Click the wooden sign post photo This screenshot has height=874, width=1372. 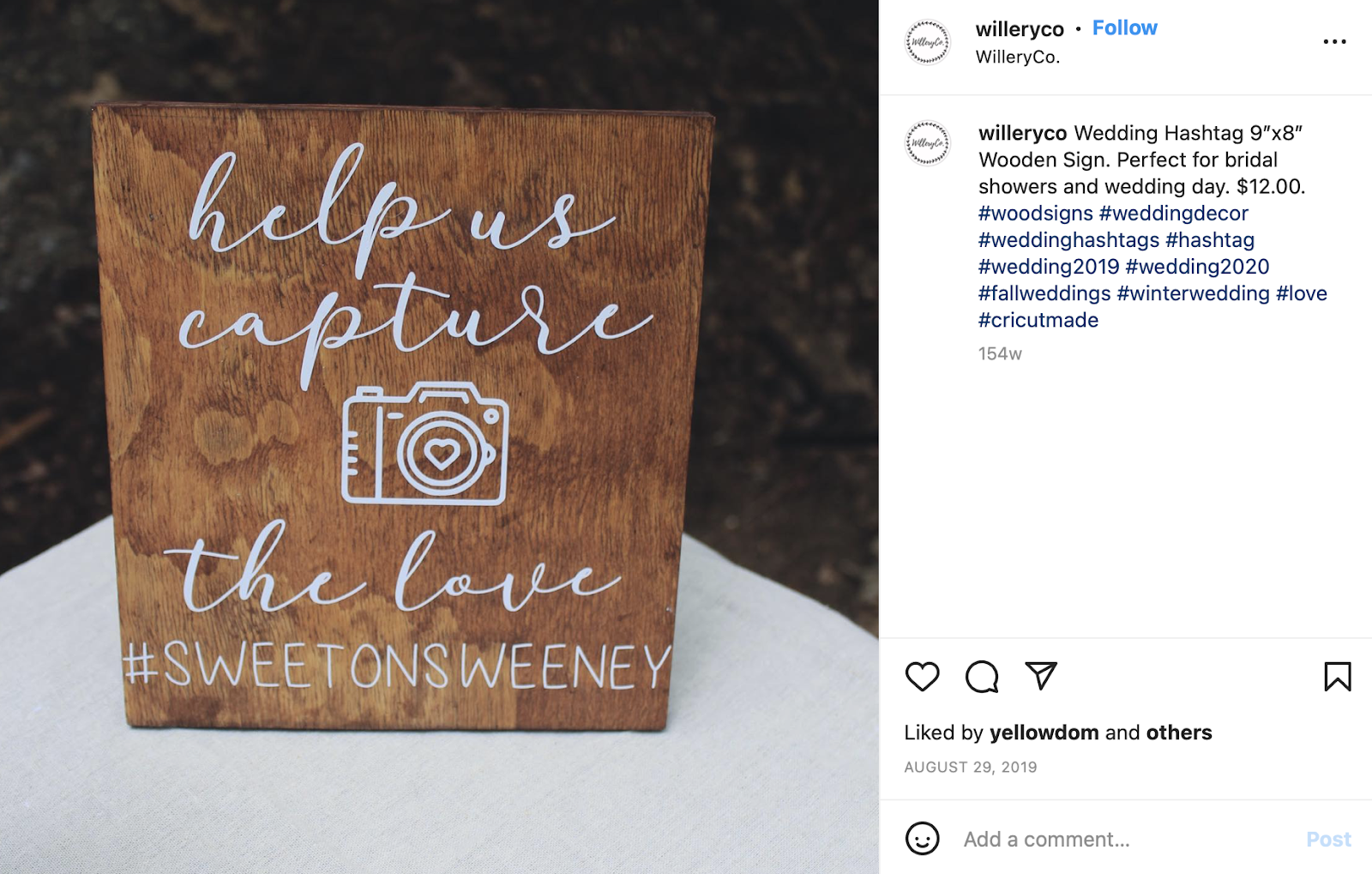(x=439, y=437)
